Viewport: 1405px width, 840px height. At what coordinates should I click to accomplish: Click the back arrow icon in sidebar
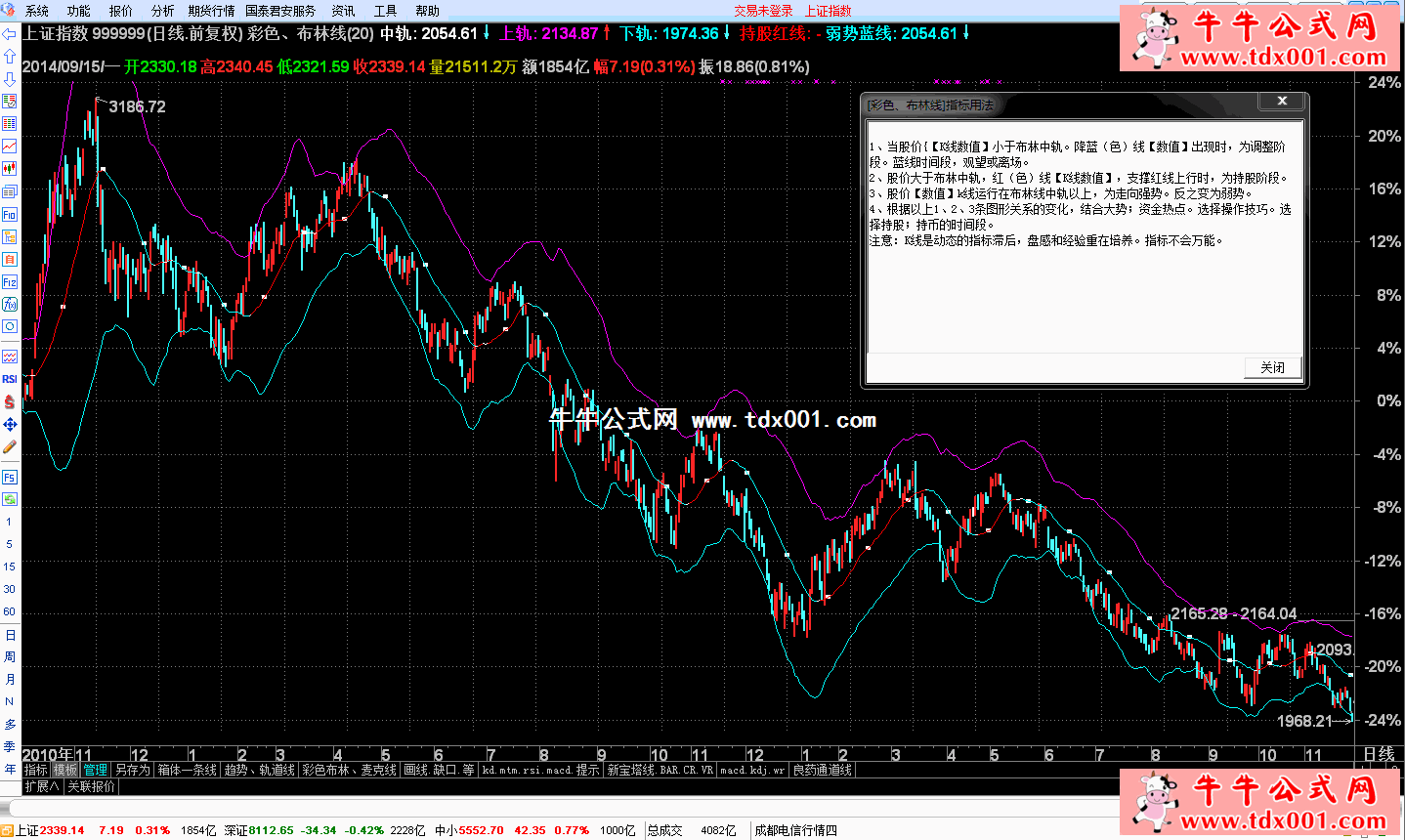[10, 33]
